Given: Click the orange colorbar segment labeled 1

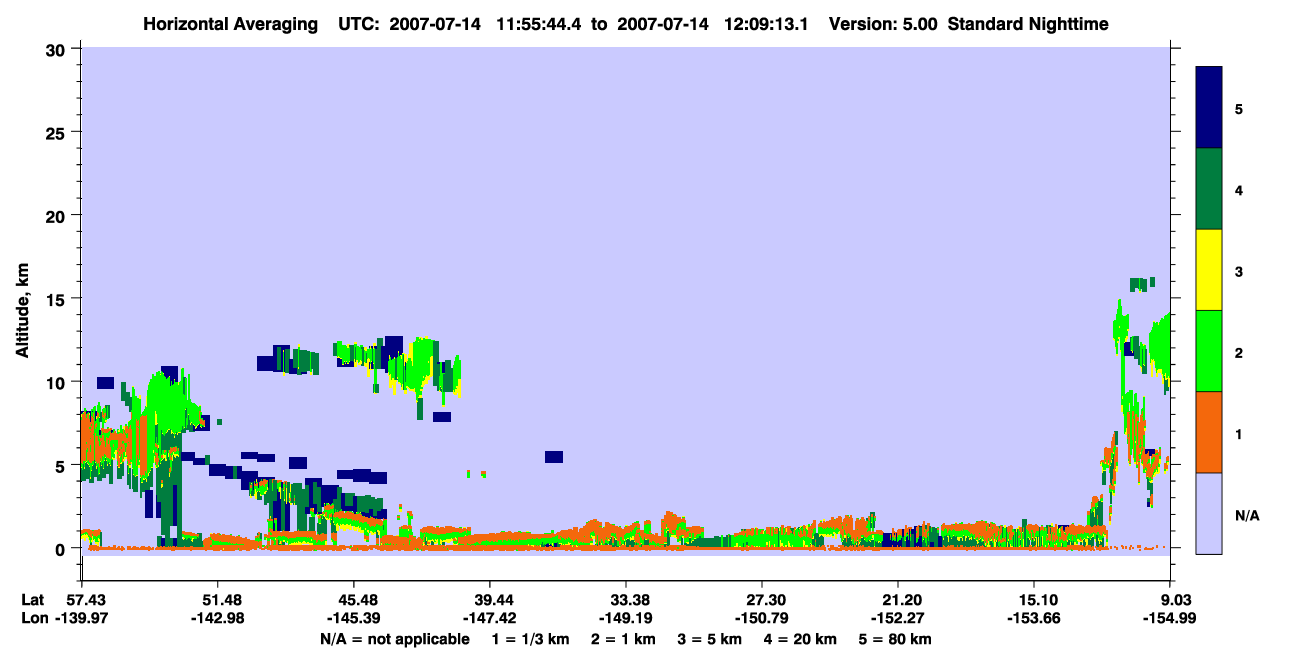Looking at the screenshot, I should [x=1209, y=432].
